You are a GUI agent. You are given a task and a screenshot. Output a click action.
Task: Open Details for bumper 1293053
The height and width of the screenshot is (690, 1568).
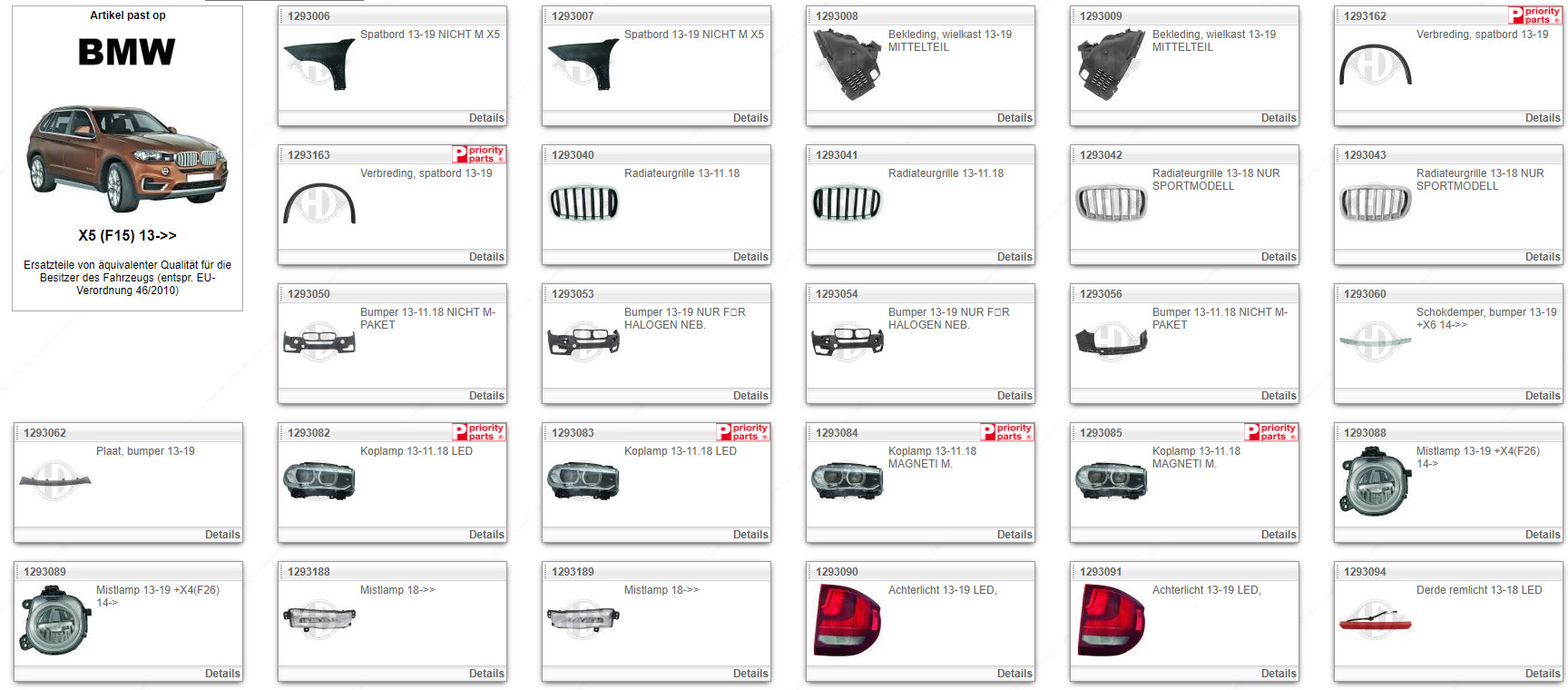[750, 396]
